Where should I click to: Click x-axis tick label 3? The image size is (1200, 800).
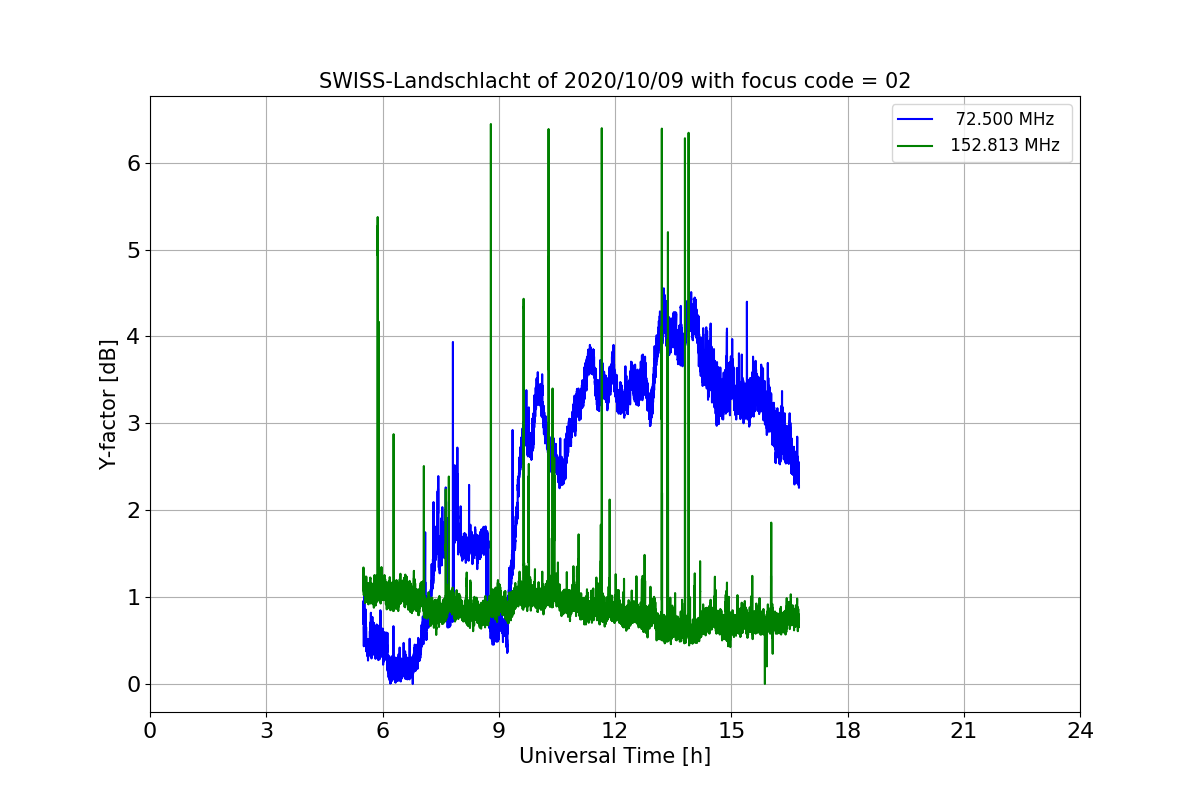coord(266,731)
